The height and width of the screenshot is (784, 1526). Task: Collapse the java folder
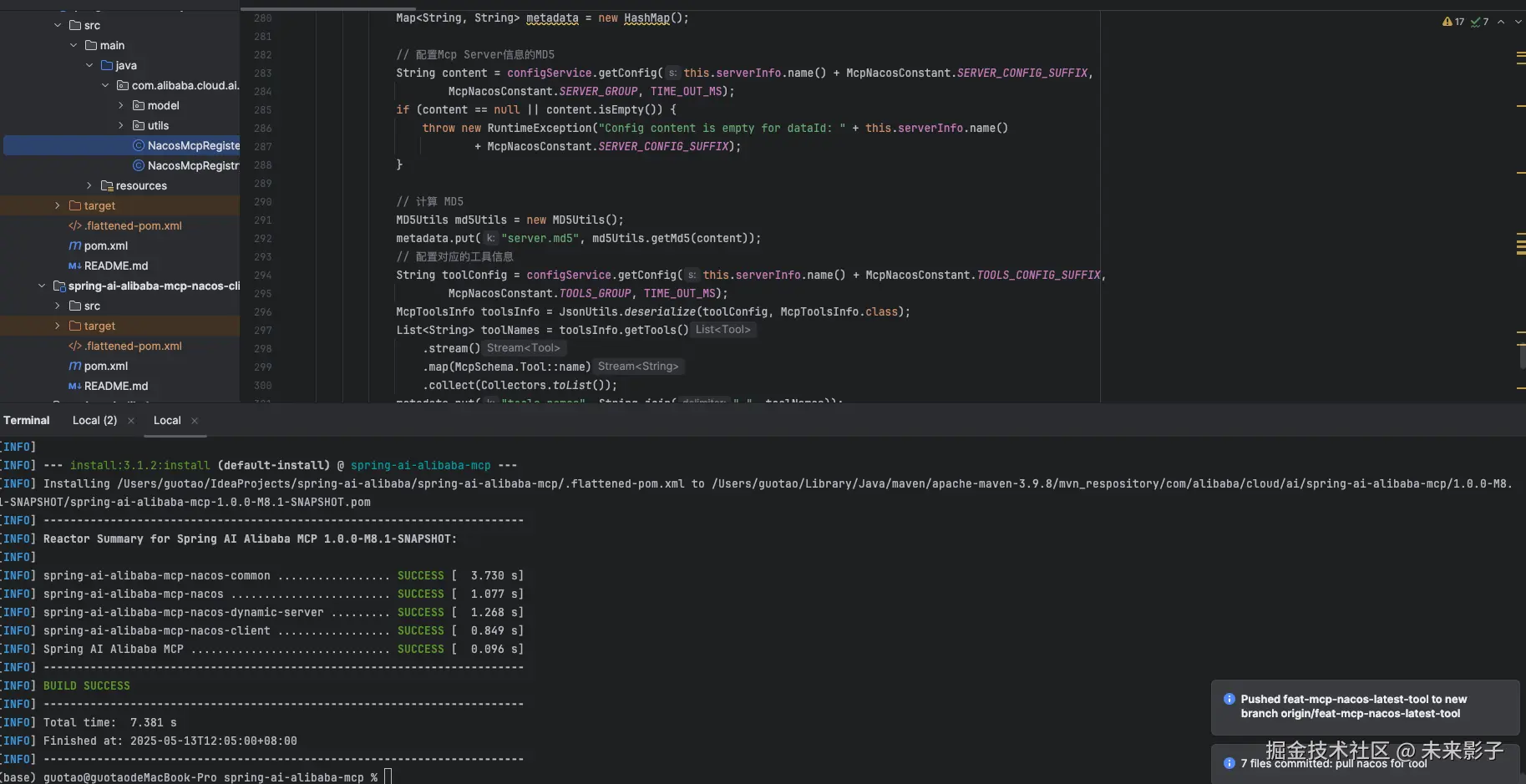tap(89, 65)
